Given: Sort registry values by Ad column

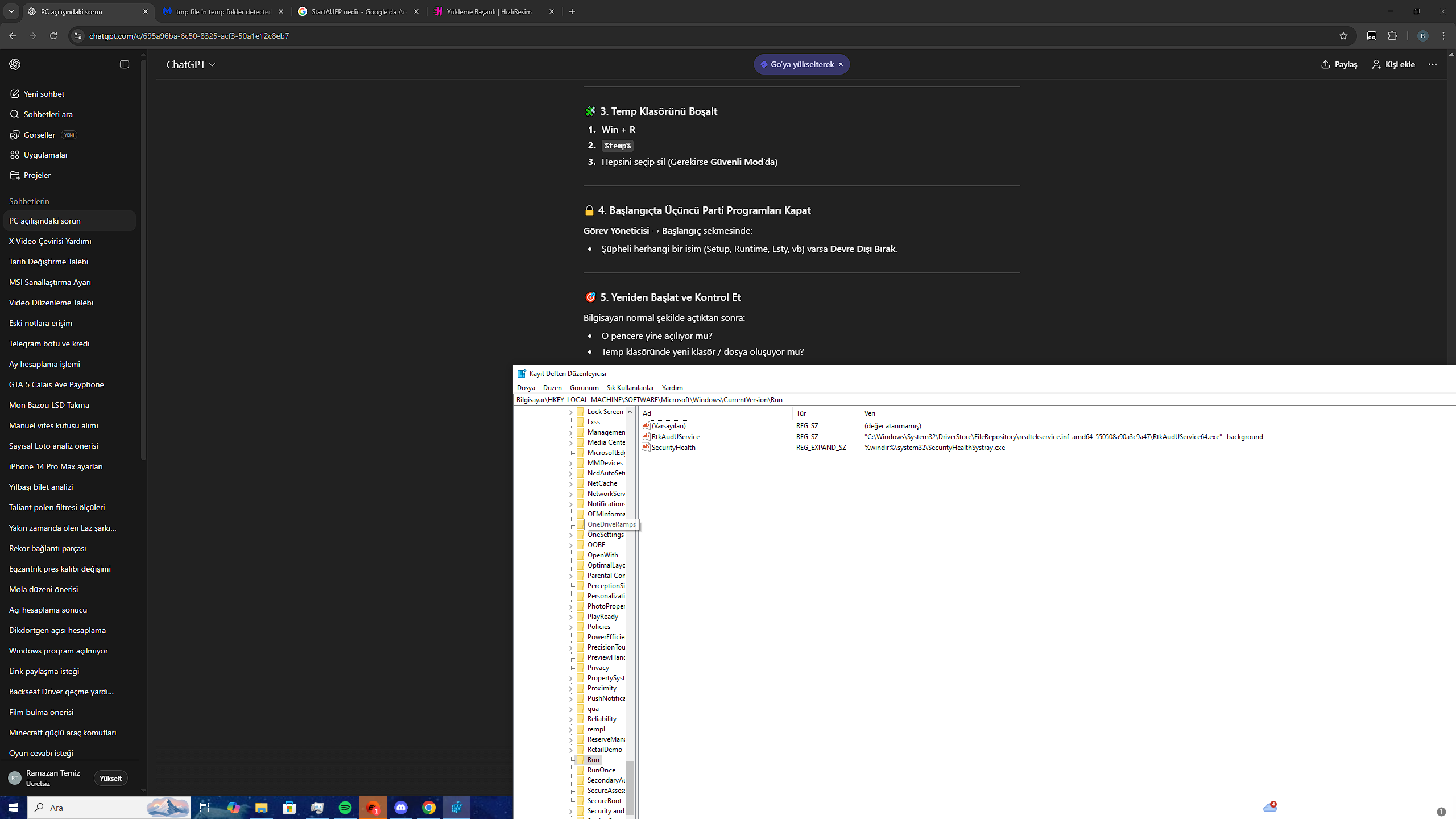Looking at the screenshot, I should pyautogui.click(x=715, y=413).
